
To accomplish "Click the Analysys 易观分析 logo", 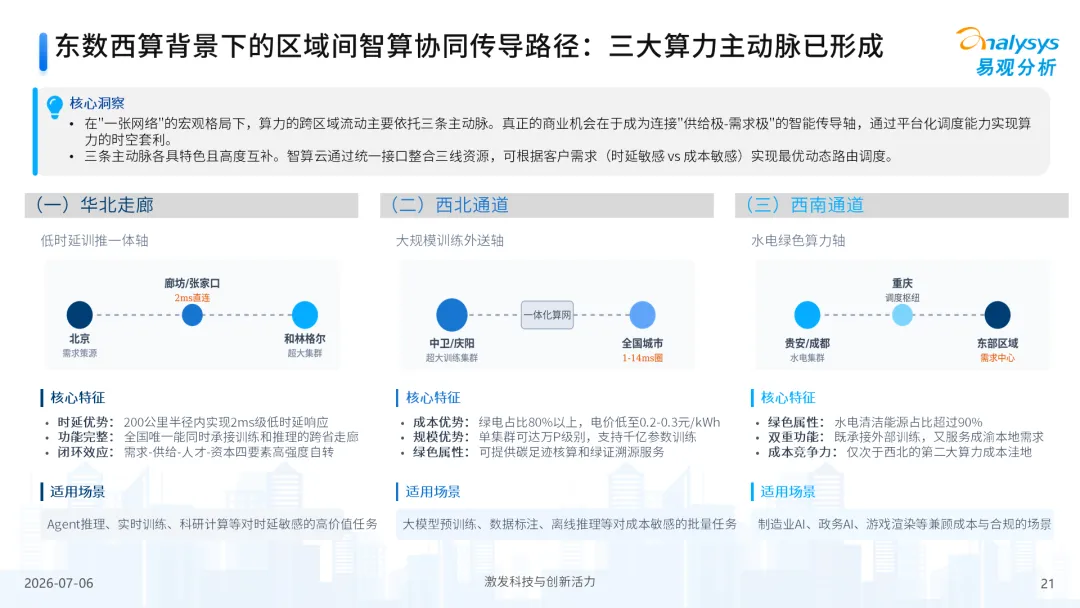I will [1008, 52].
